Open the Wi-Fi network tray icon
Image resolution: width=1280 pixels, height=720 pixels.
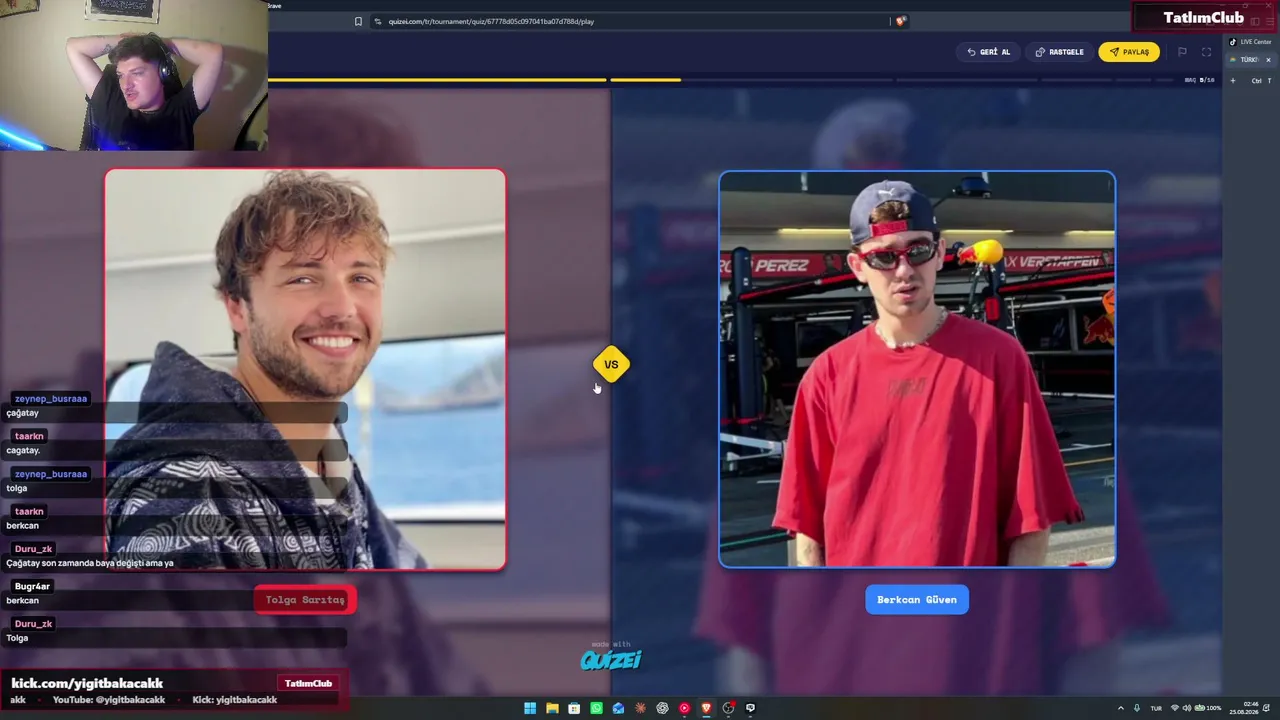(x=1175, y=708)
